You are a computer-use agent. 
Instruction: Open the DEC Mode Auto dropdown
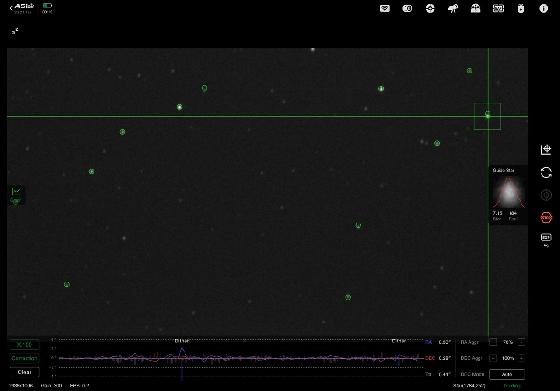[507, 374]
